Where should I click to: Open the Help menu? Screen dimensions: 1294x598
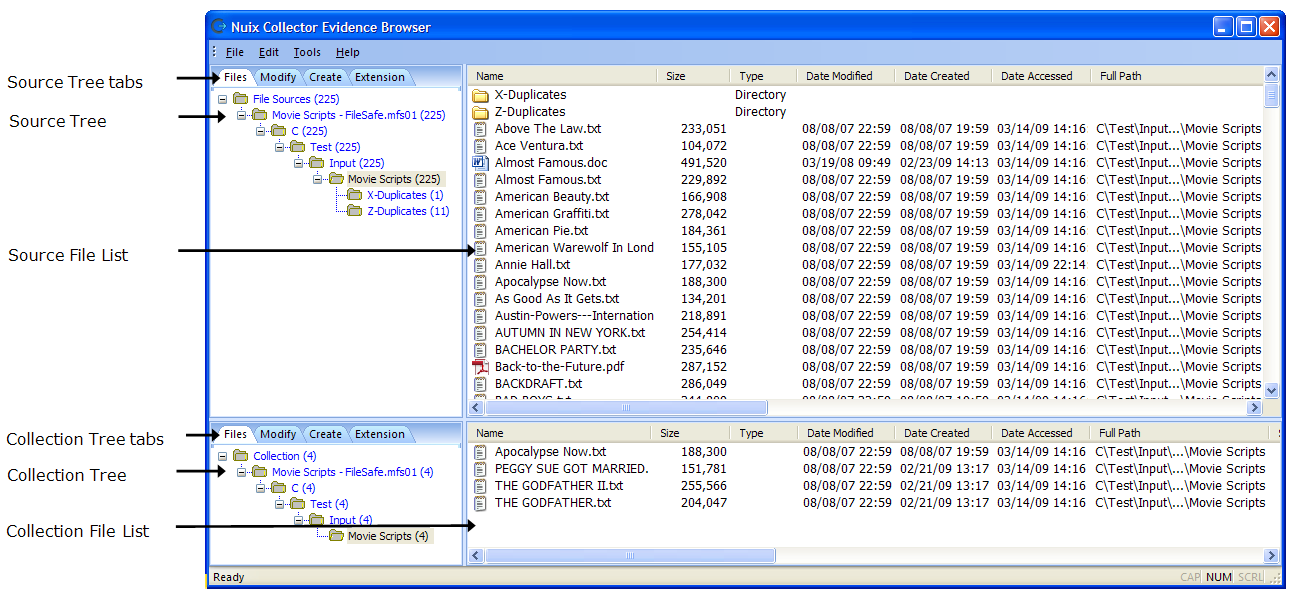pos(347,52)
